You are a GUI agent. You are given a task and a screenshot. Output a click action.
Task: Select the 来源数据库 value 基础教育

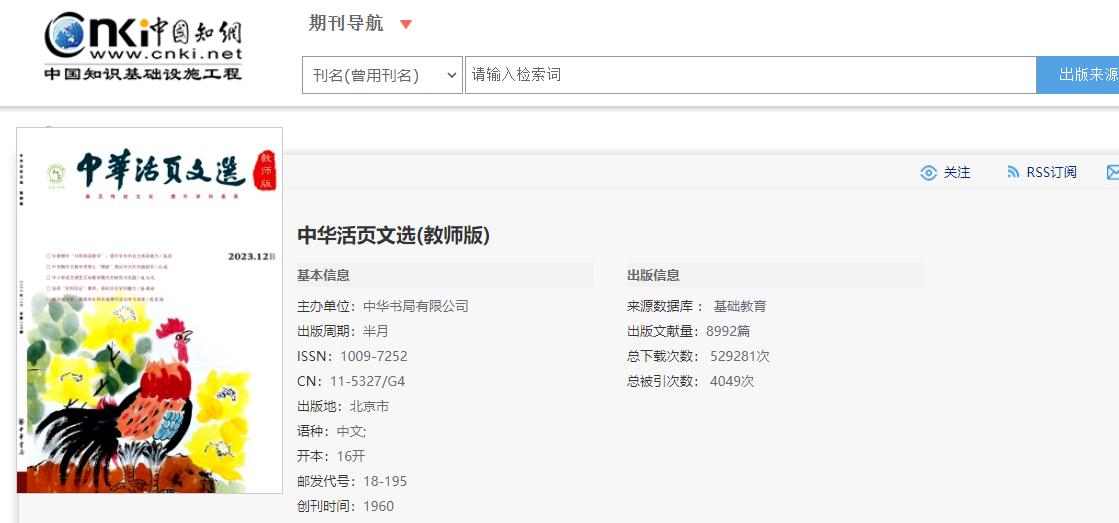[740, 307]
